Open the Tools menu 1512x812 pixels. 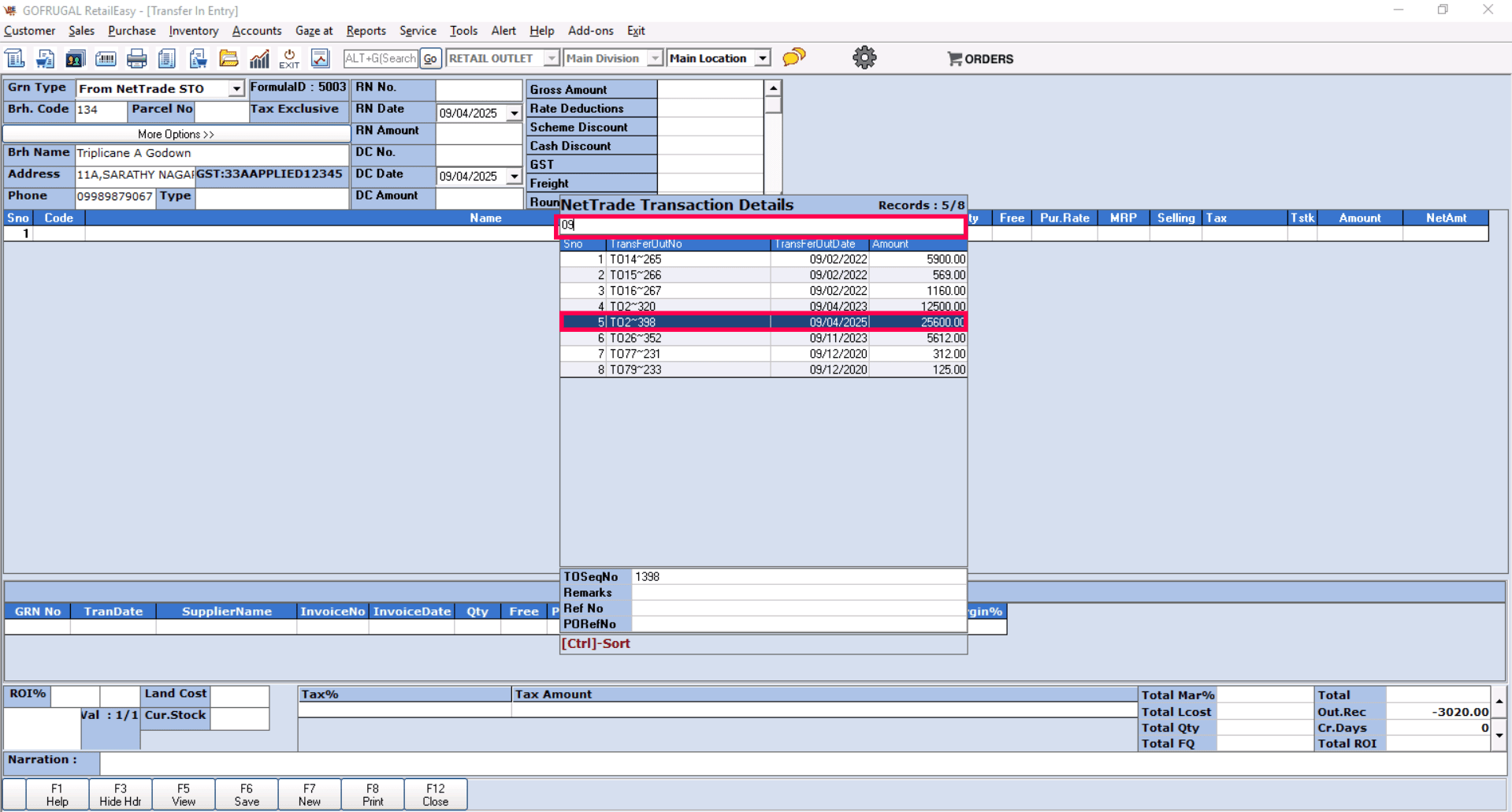(464, 31)
